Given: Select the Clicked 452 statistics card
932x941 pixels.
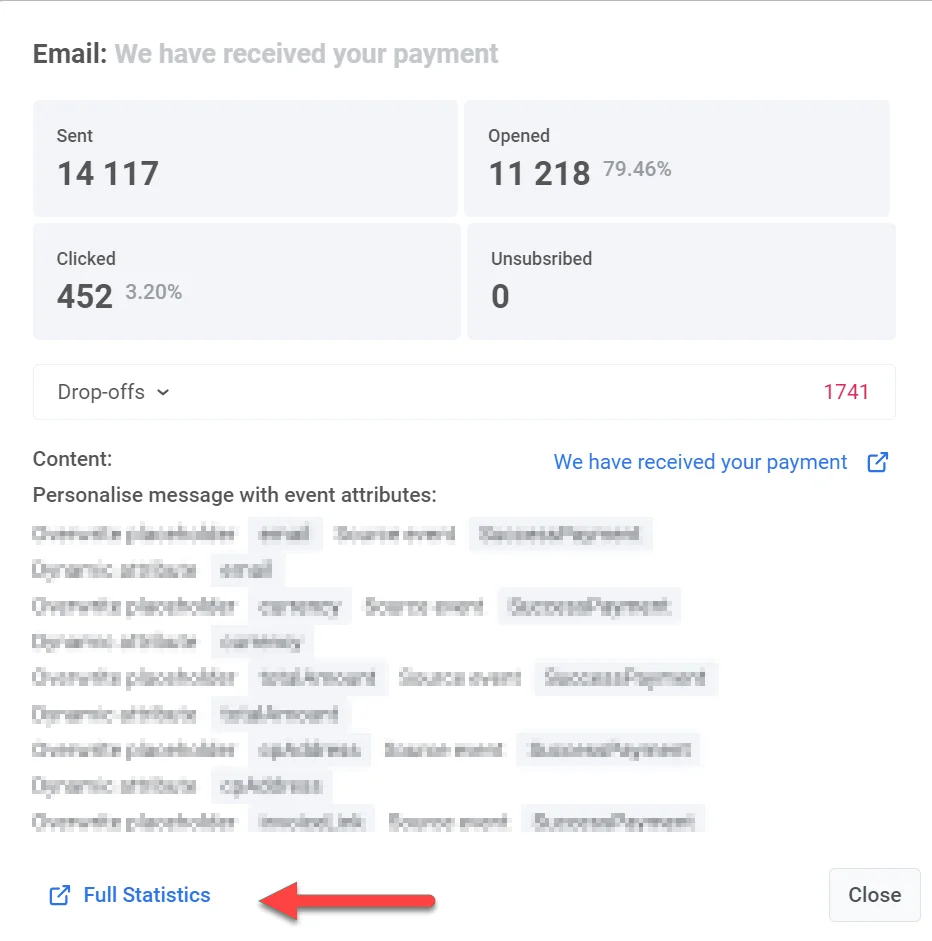Looking at the screenshot, I should 247,281.
